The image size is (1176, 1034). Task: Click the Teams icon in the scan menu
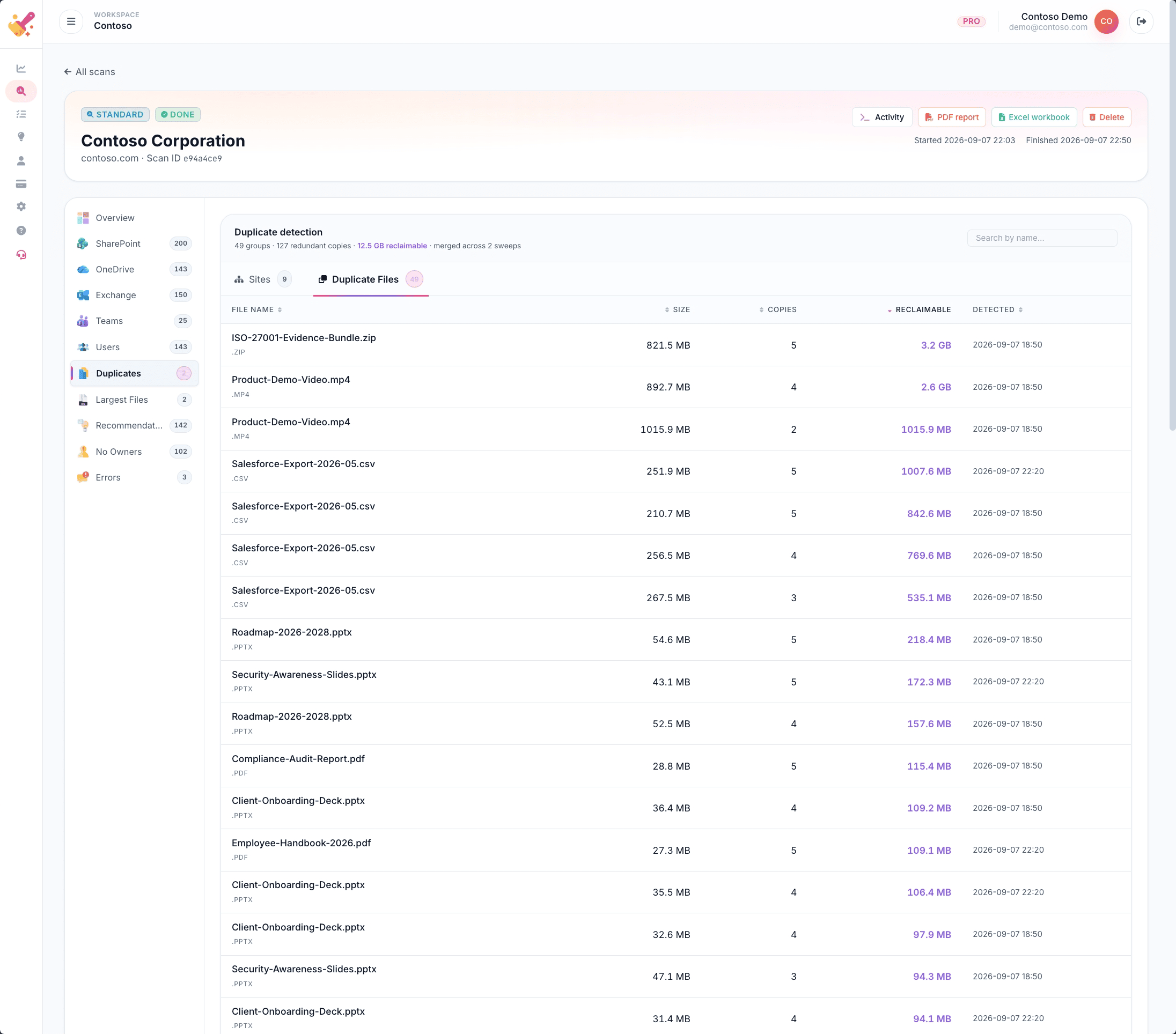coord(83,321)
